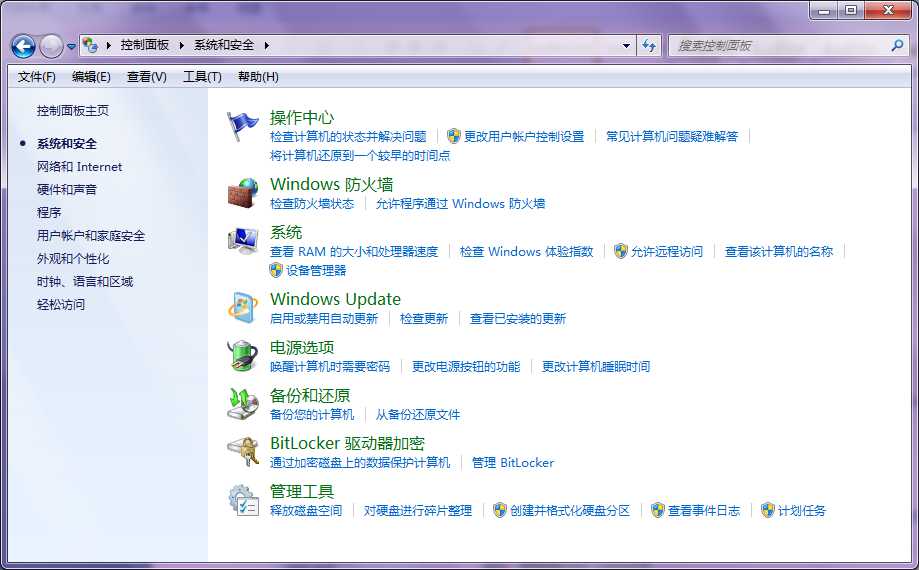
Task: Open 时钟、语言和区域 in sidebar
Action: [85, 281]
